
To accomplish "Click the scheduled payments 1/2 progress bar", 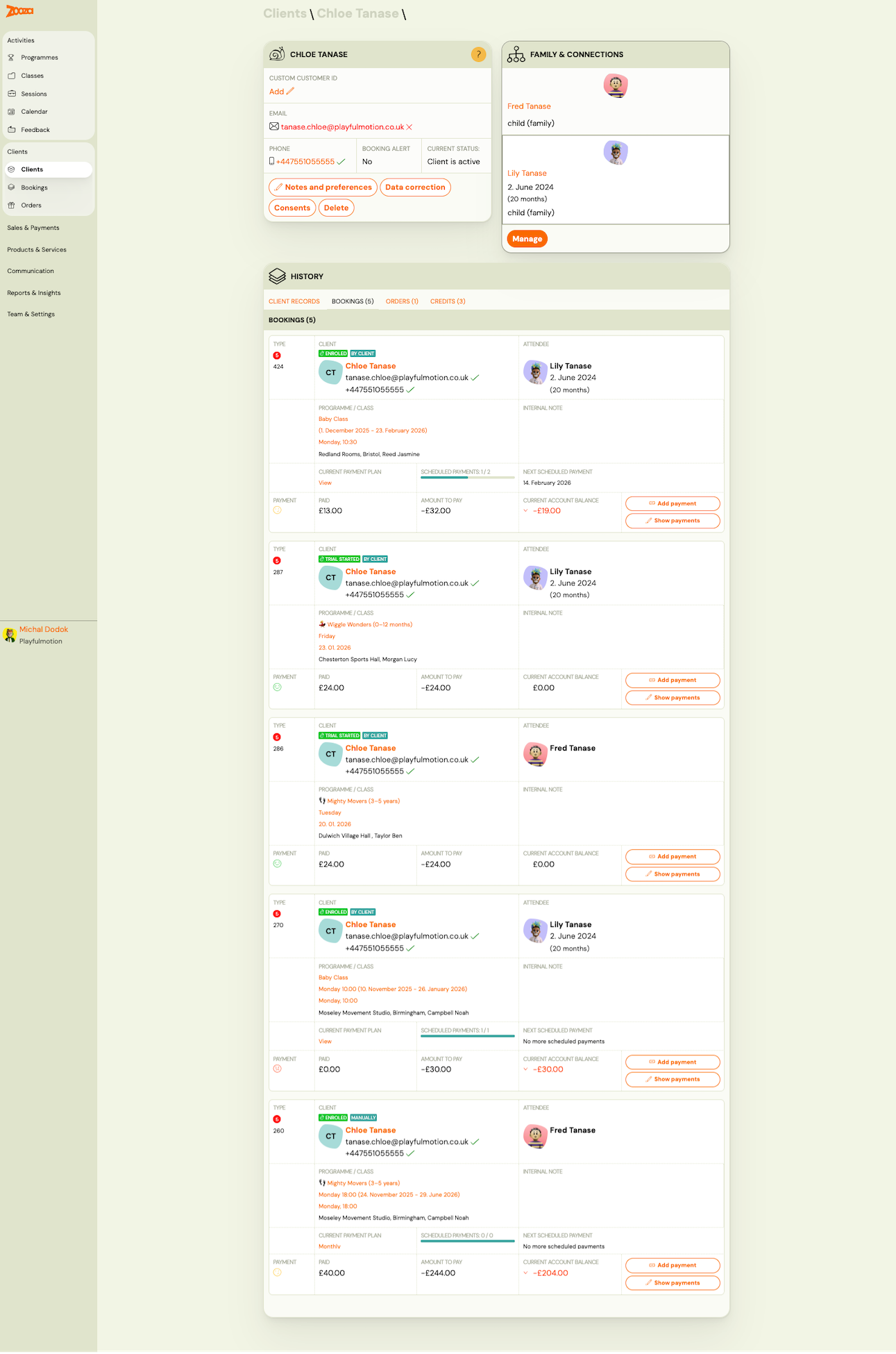I will coord(467,478).
